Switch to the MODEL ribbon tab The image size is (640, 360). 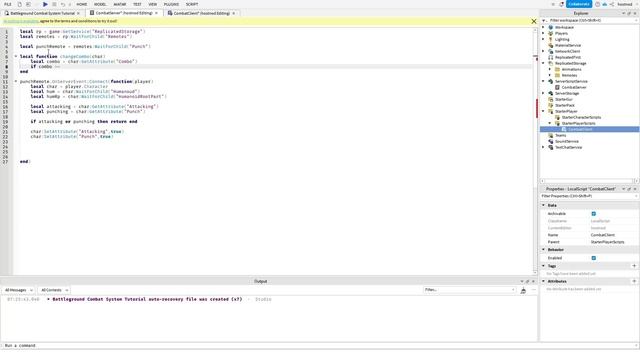[100, 4]
